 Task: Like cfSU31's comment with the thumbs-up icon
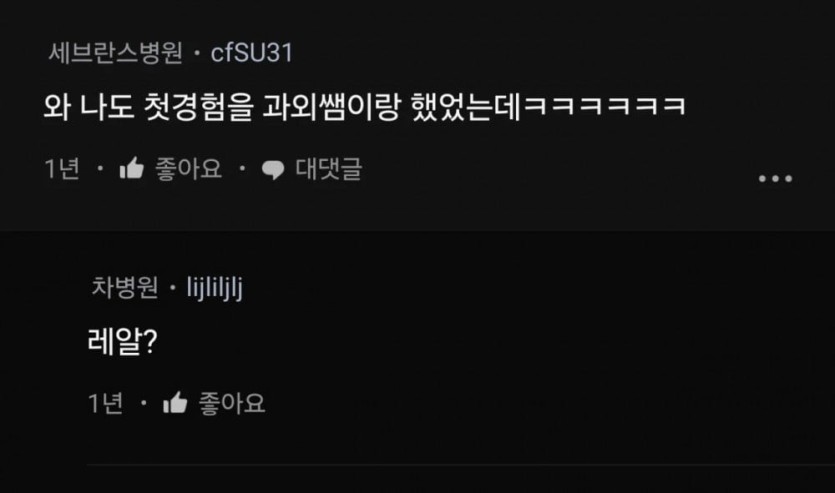tap(132, 168)
